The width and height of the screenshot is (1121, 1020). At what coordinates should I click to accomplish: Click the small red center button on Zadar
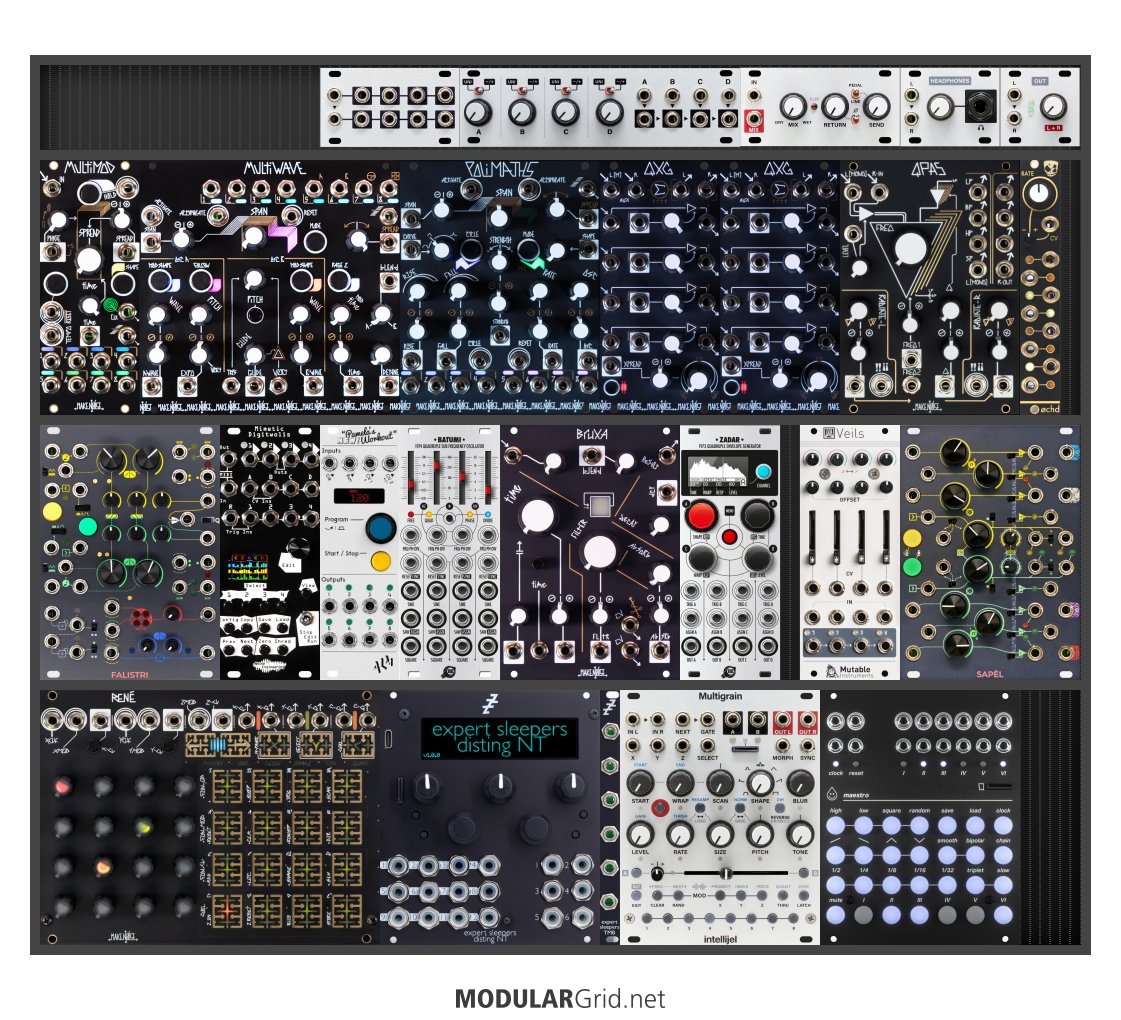[729, 536]
